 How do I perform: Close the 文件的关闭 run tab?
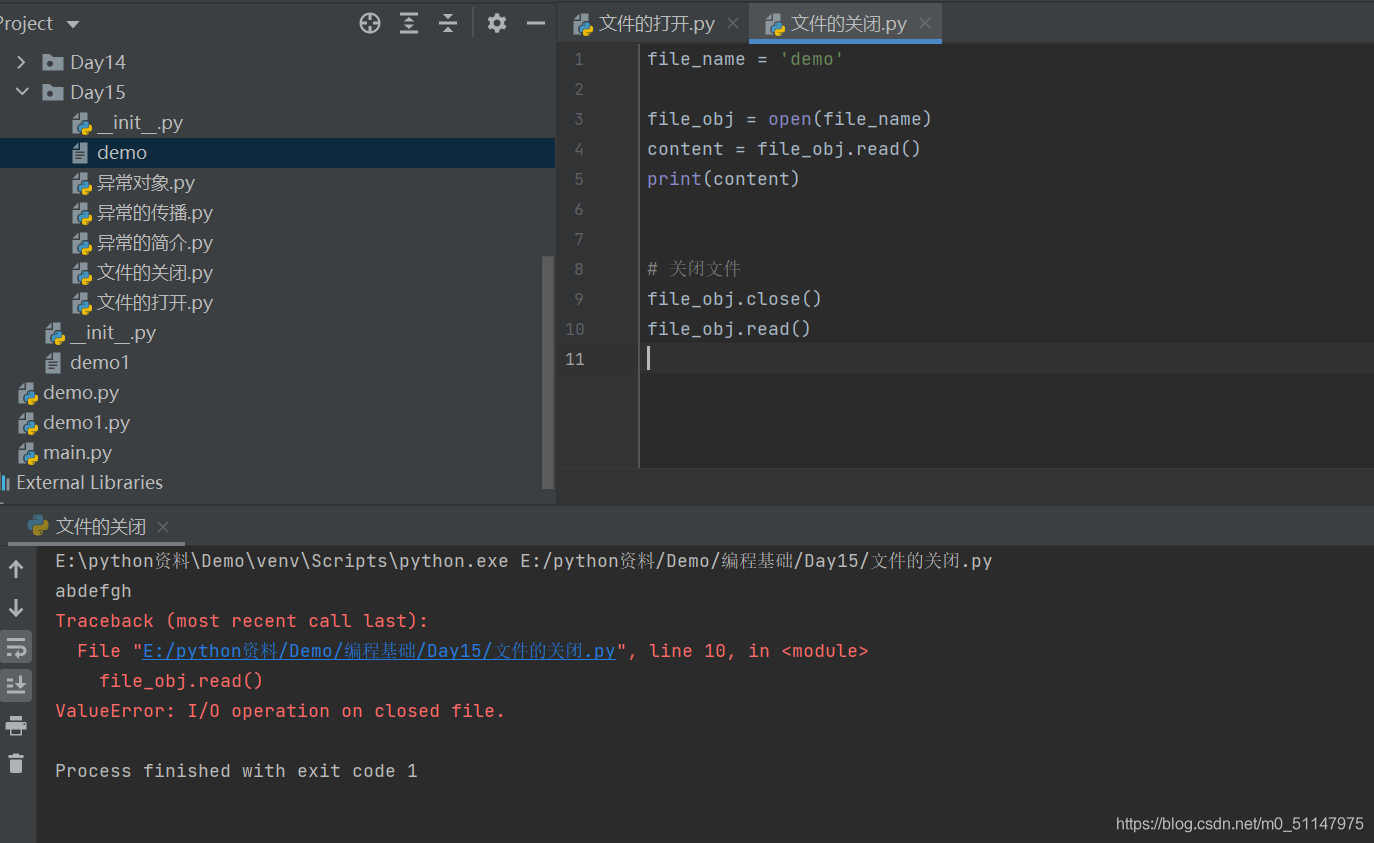(163, 527)
